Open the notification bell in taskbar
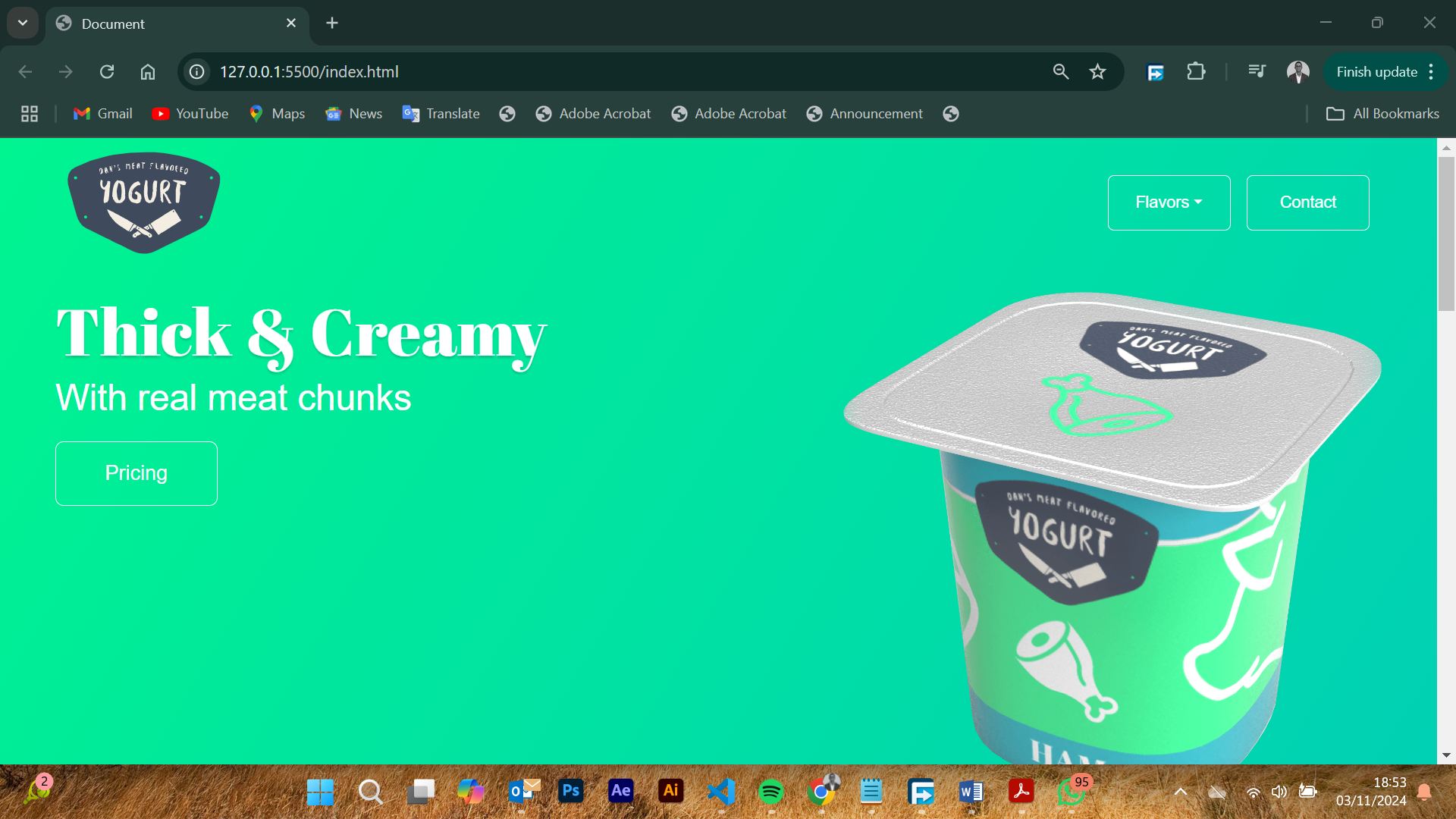 pos(1424,792)
